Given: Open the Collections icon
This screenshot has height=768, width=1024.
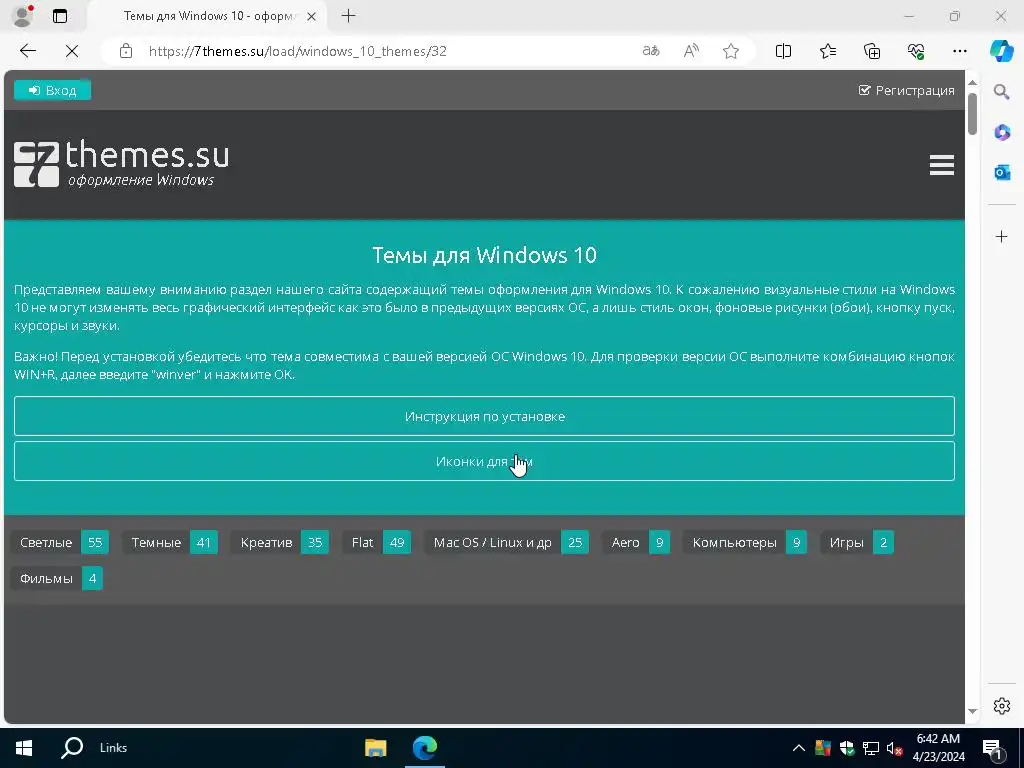Looking at the screenshot, I should (x=872, y=51).
